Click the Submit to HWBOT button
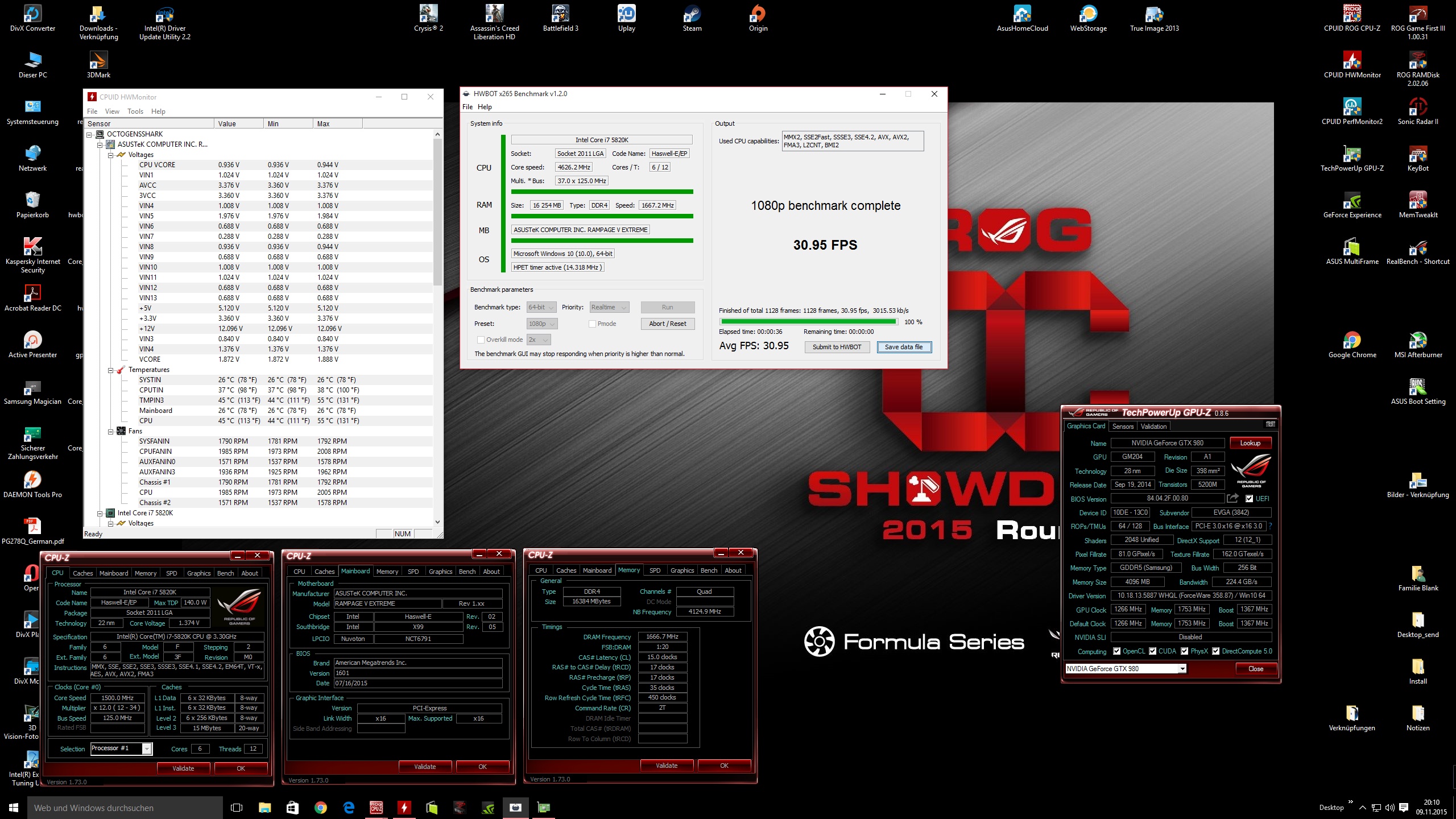This screenshot has height=819, width=1456. [837, 347]
